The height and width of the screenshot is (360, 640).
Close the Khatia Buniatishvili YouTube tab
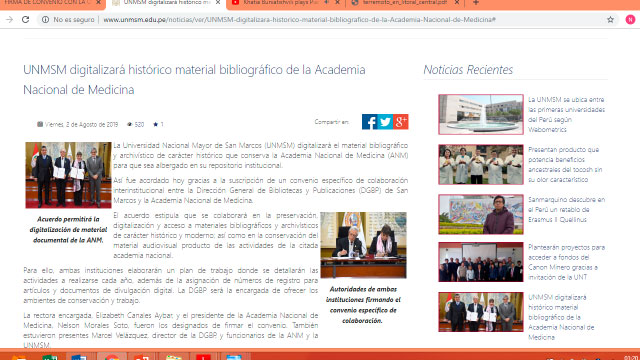point(338,2)
